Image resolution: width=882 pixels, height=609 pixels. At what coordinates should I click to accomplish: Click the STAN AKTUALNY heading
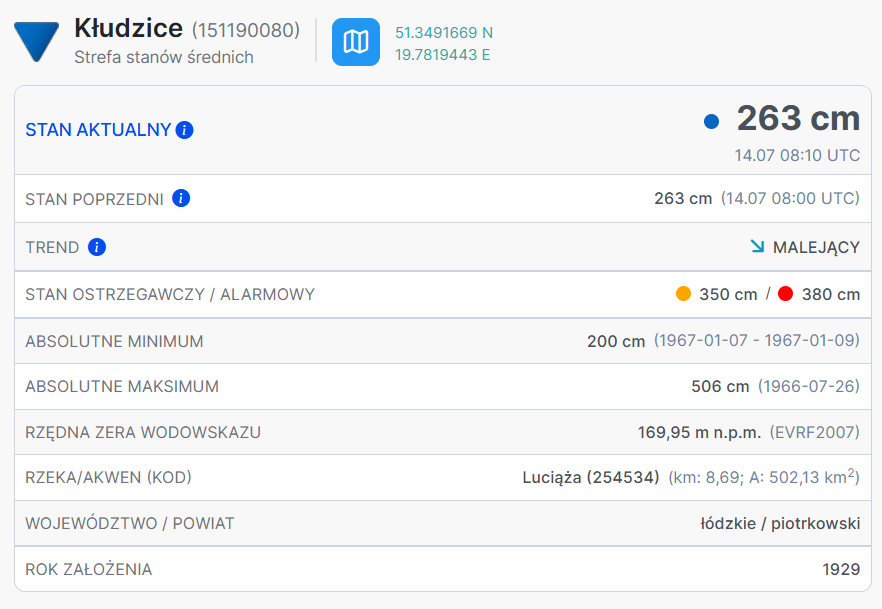(98, 130)
